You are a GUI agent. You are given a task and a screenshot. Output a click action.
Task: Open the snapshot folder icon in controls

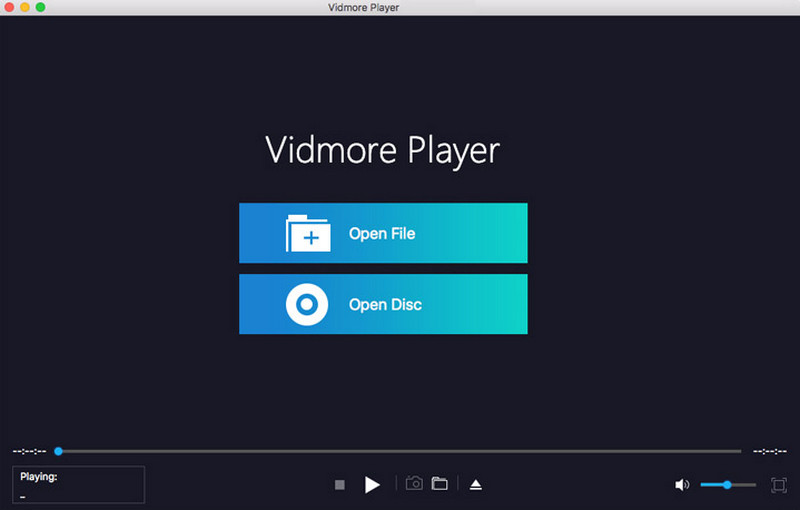439,483
